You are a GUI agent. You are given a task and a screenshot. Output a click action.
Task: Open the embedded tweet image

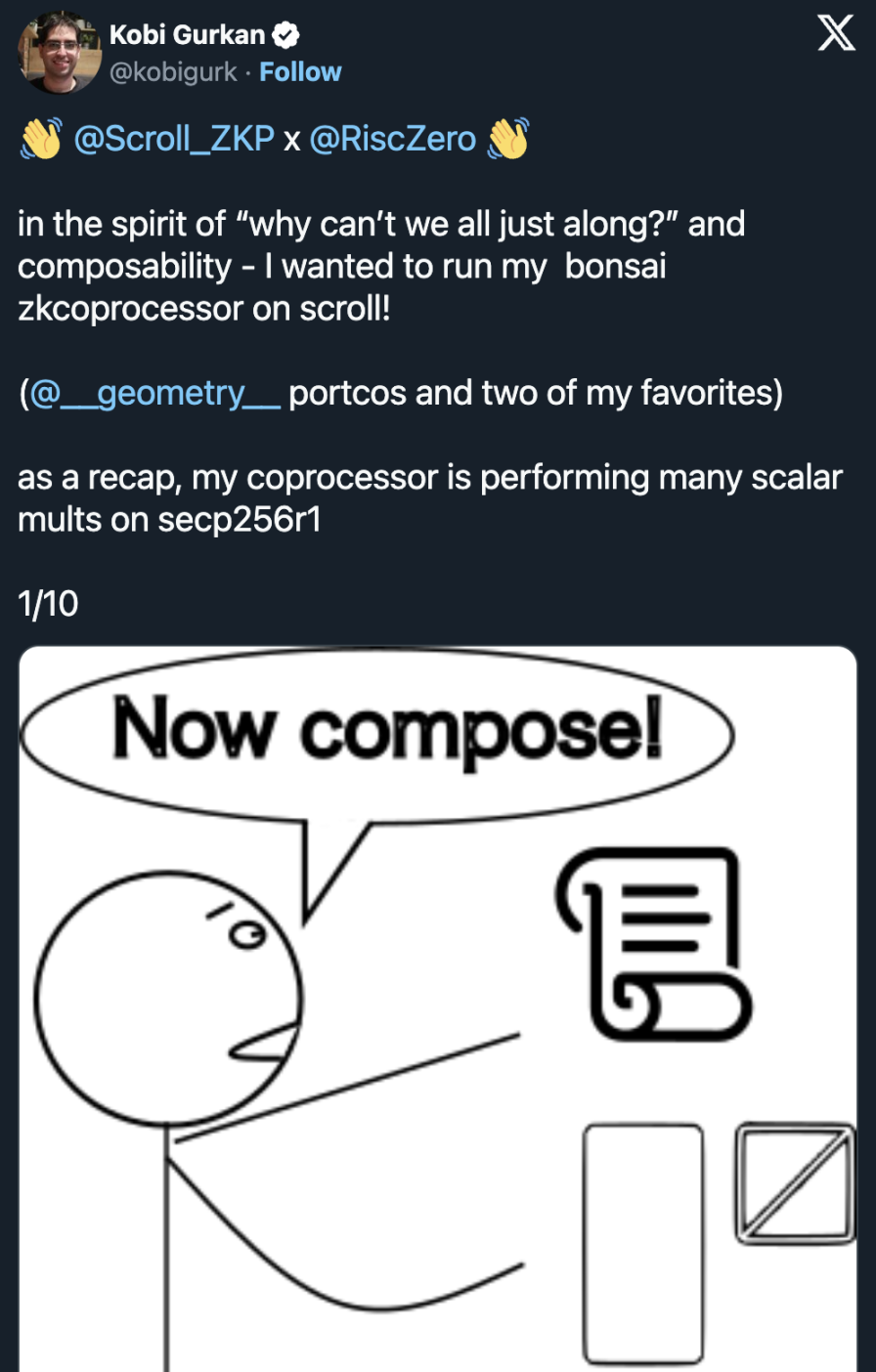[438, 1008]
